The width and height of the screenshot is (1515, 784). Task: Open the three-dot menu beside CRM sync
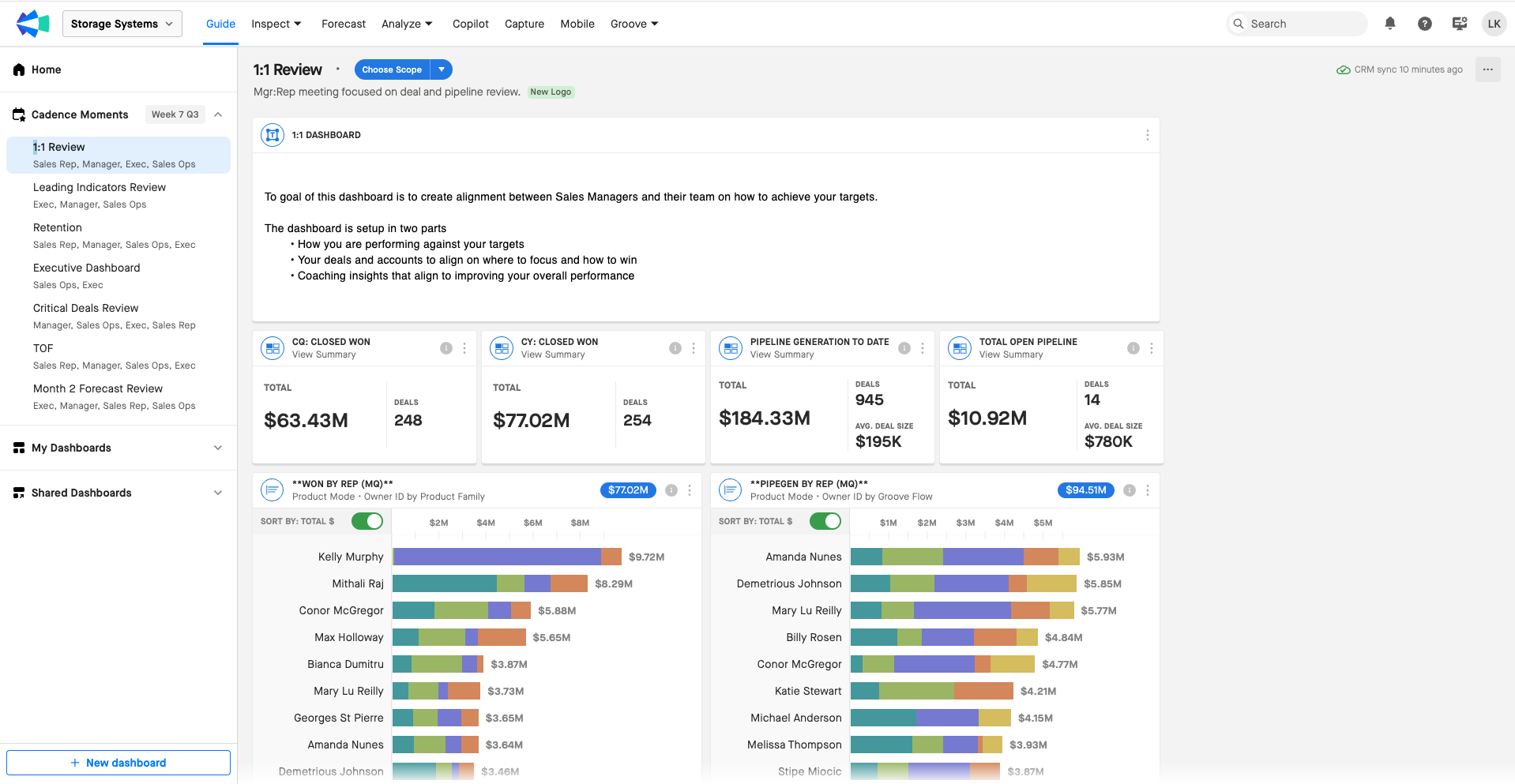(x=1487, y=69)
